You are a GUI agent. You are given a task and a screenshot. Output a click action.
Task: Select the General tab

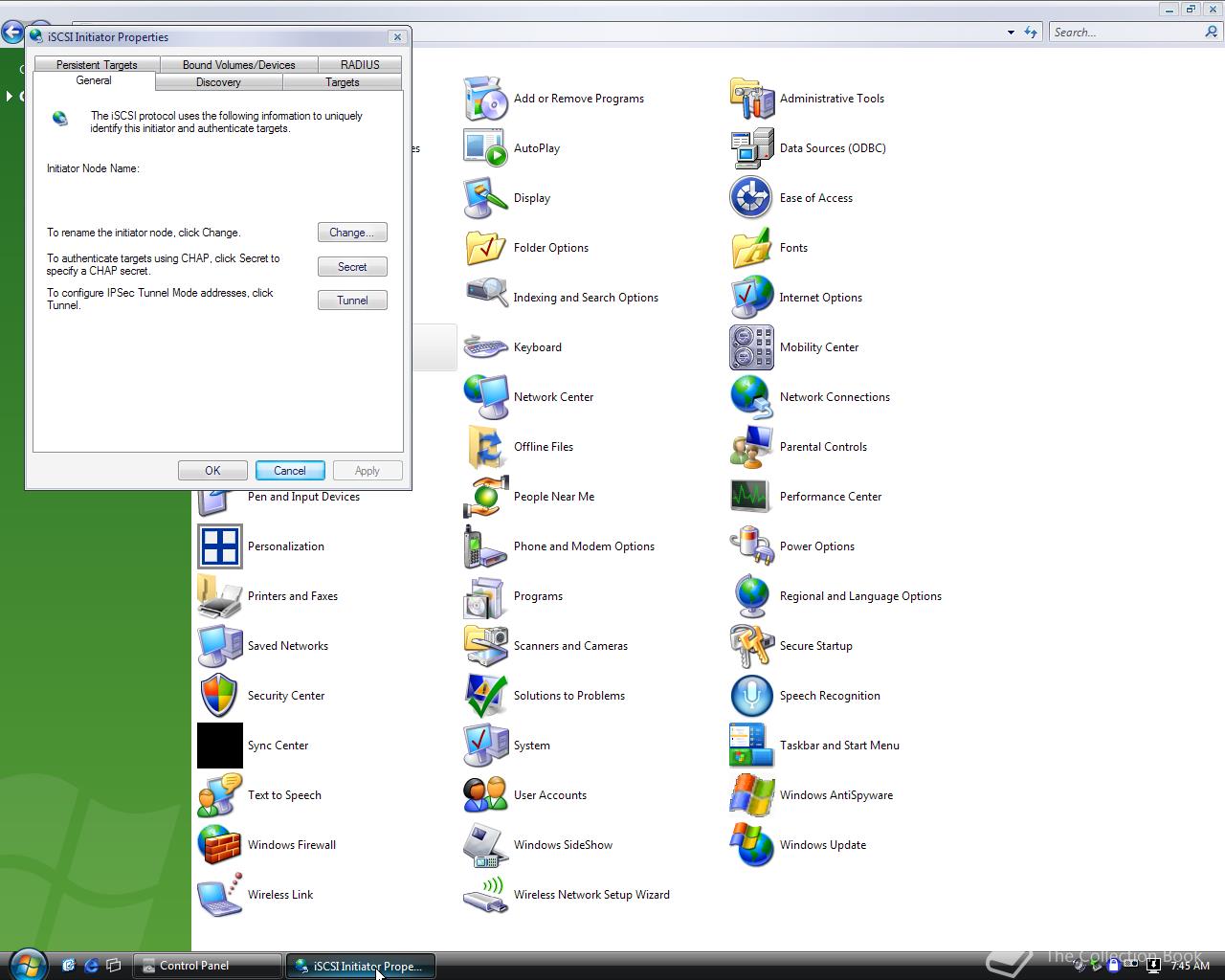pos(94,81)
